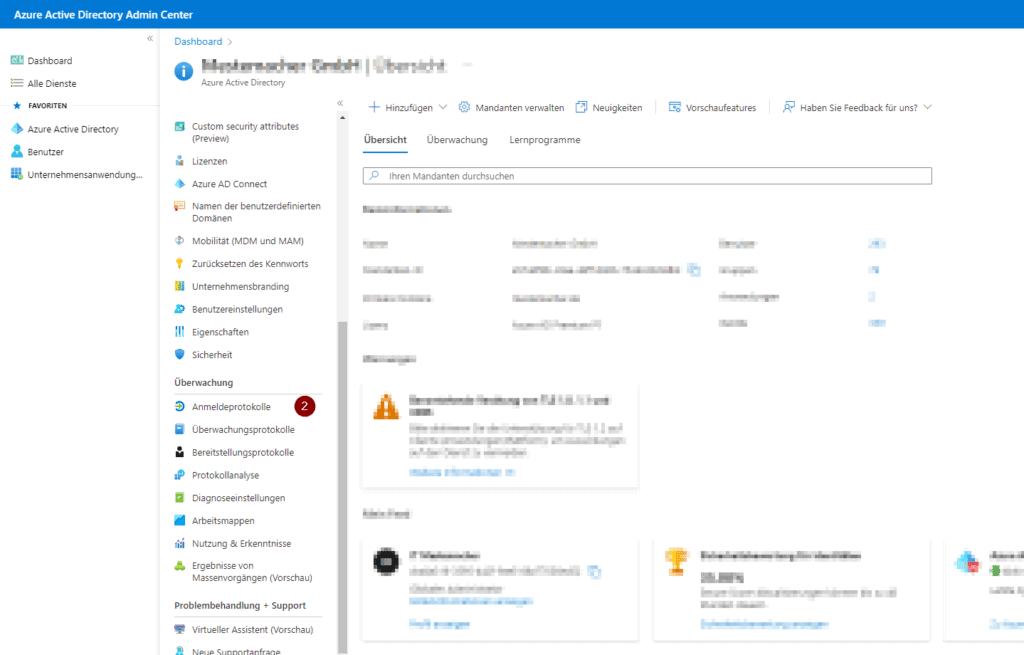This screenshot has height=655, width=1024.
Task: Click the Diagnoseeinstellungen icon
Action: point(180,498)
